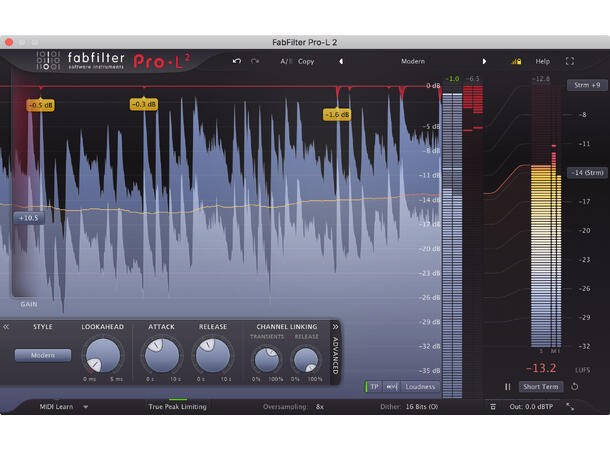The height and width of the screenshot is (450, 610).
Task: Click the redo arrow icon
Action: pyautogui.click(x=255, y=61)
